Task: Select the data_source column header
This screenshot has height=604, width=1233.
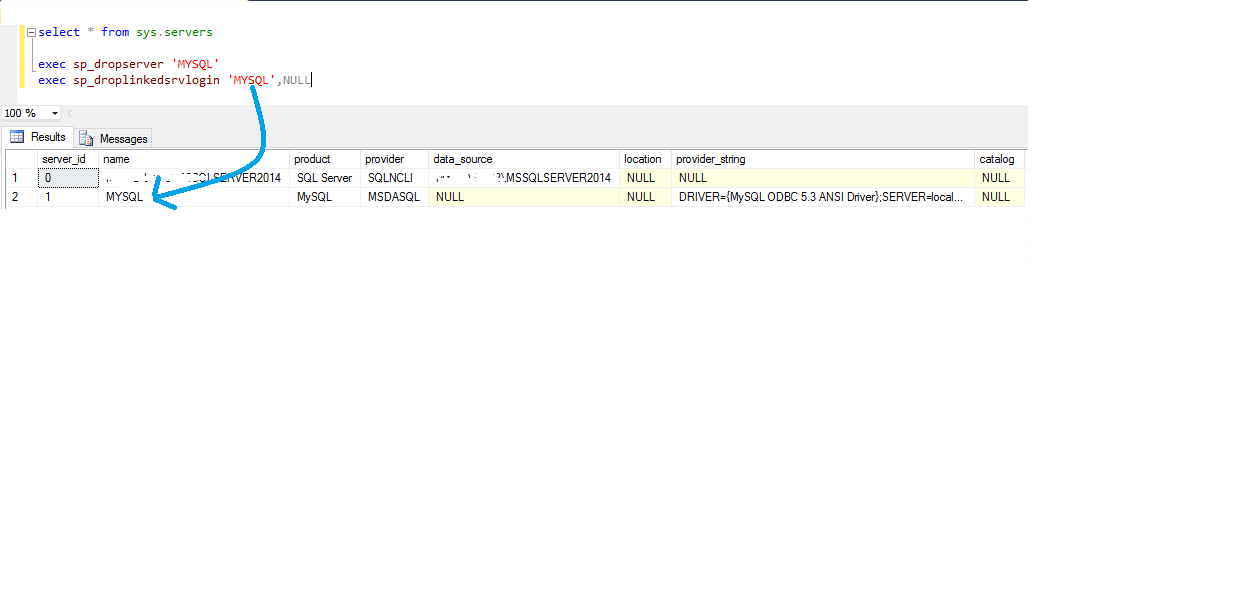Action: (462, 159)
